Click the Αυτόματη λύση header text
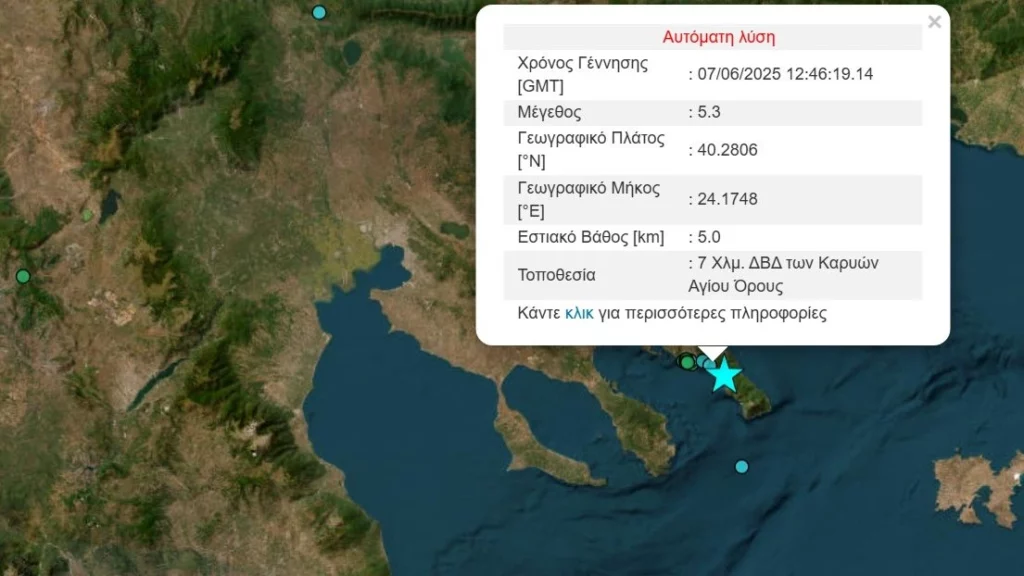 pyautogui.click(x=718, y=37)
